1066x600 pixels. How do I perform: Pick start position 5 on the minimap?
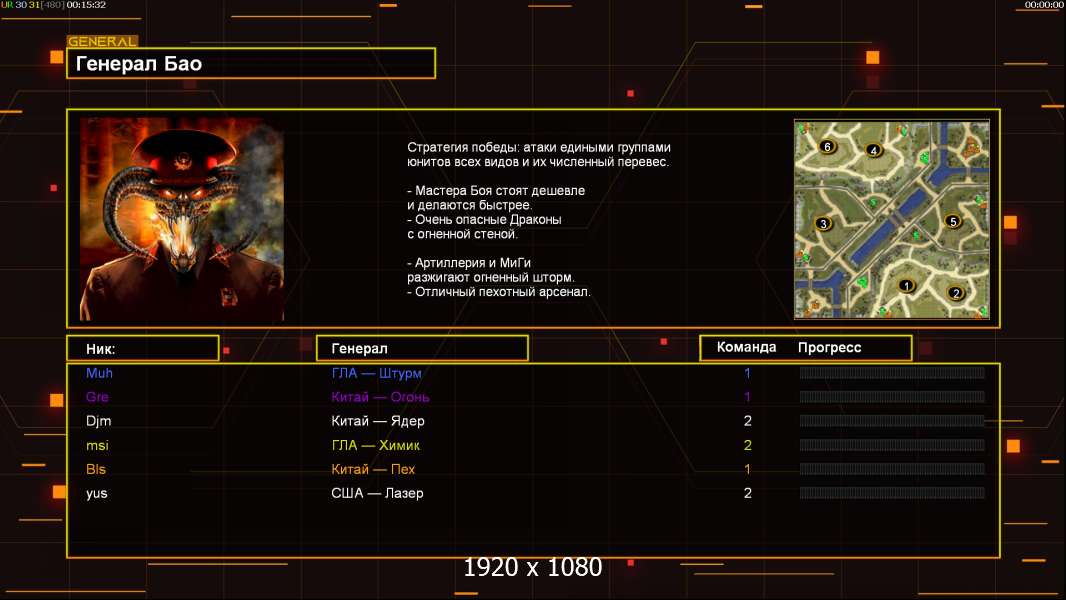[x=952, y=221]
